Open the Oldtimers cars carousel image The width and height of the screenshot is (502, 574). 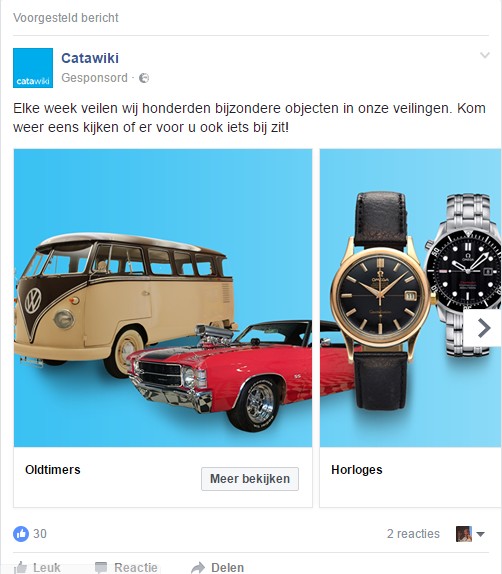coord(163,298)
